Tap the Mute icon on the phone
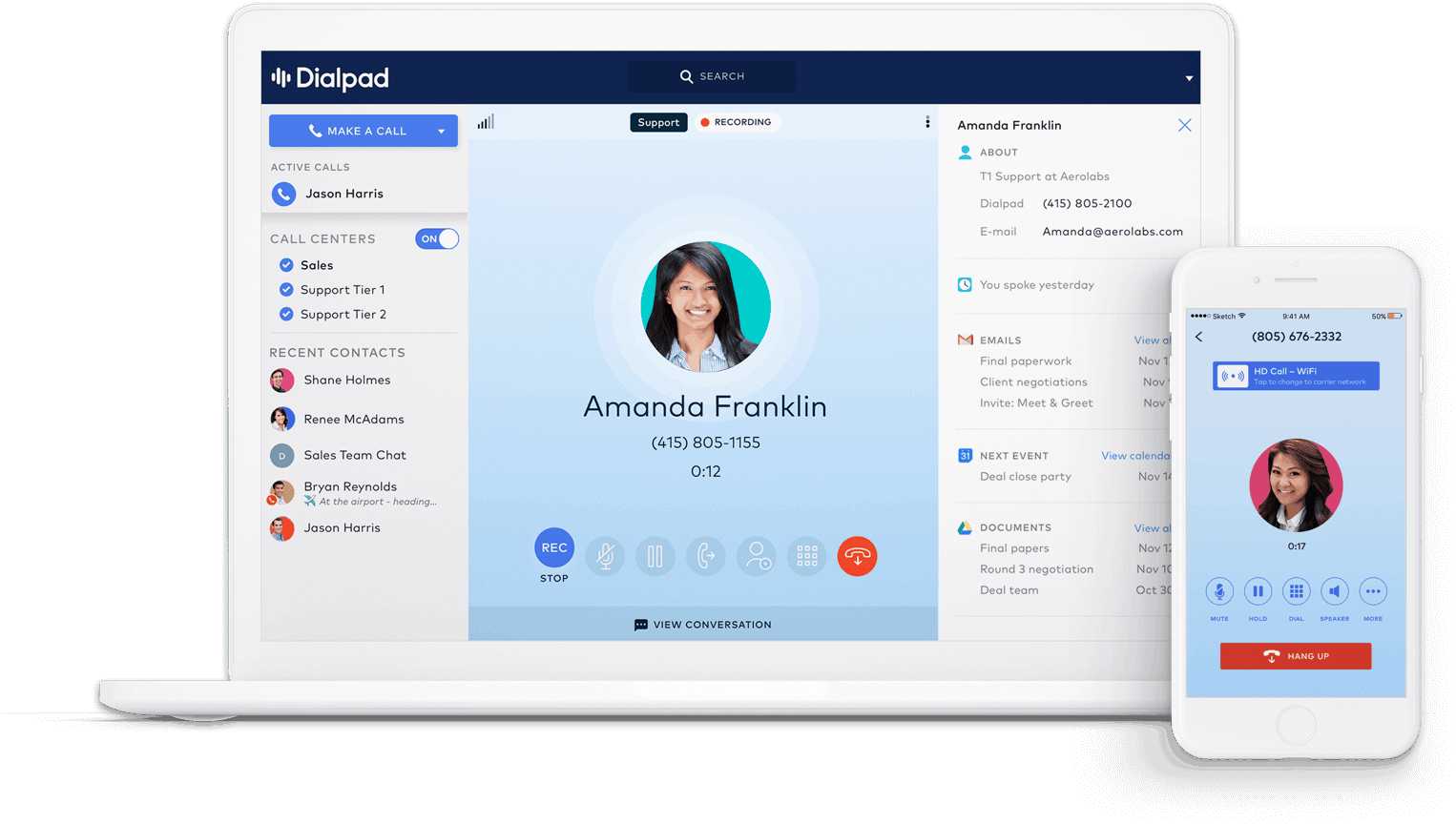 (1219, 591)
